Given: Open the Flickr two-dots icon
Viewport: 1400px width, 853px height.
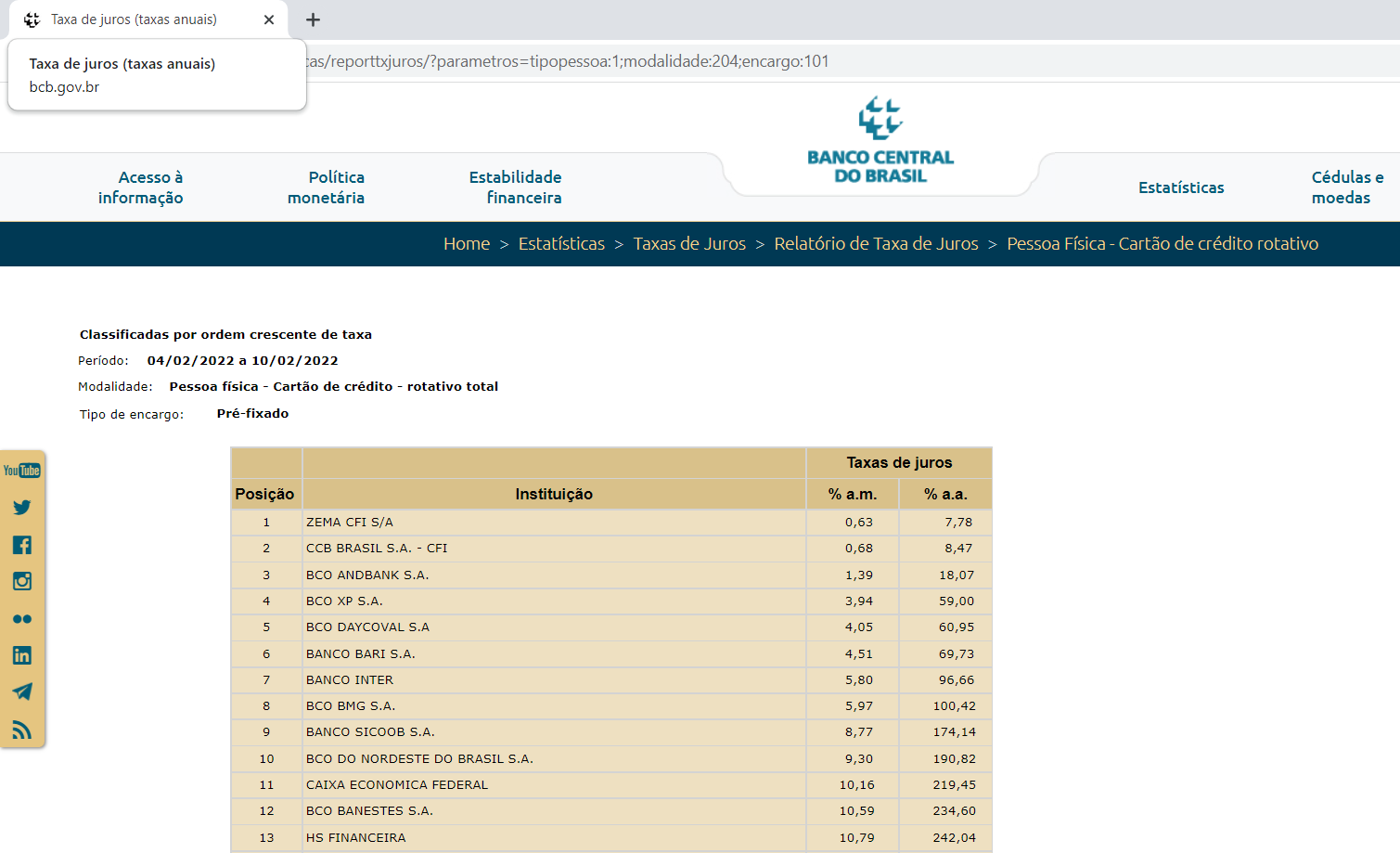Looking at the screenshot, I should 21,619.
